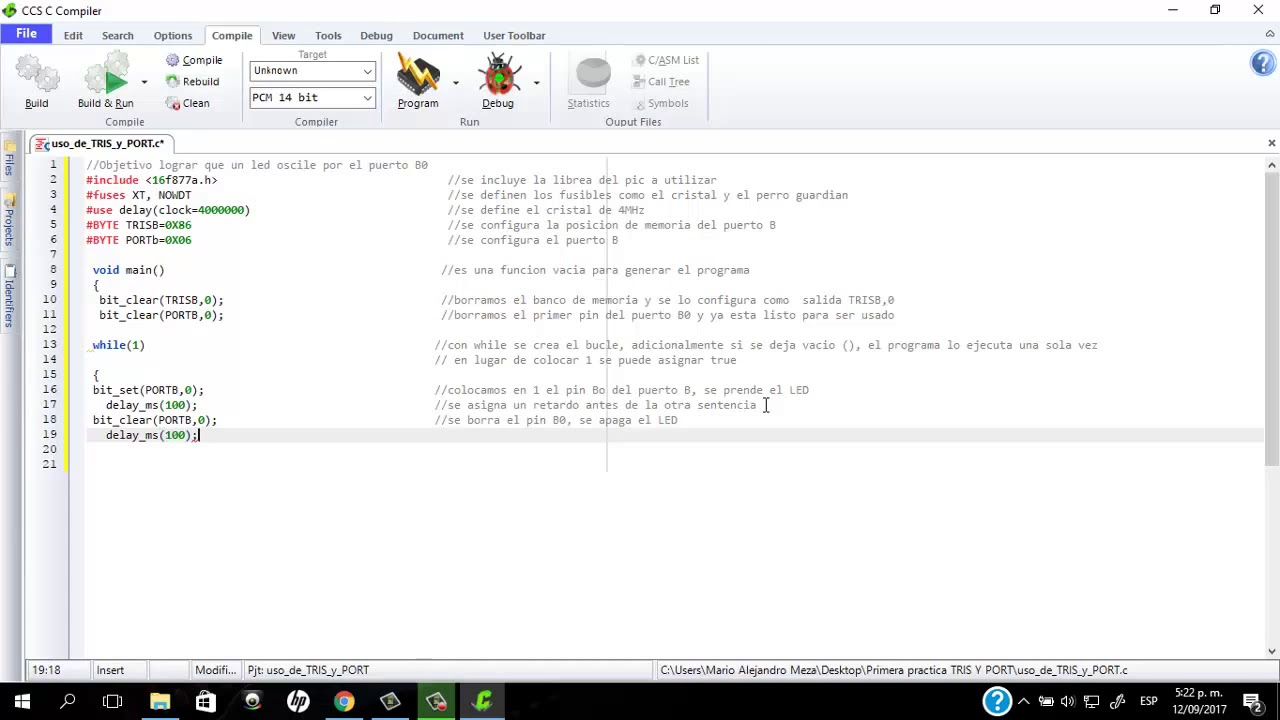Click the ESP language indicator
1280x720 pixels.
1149,702
